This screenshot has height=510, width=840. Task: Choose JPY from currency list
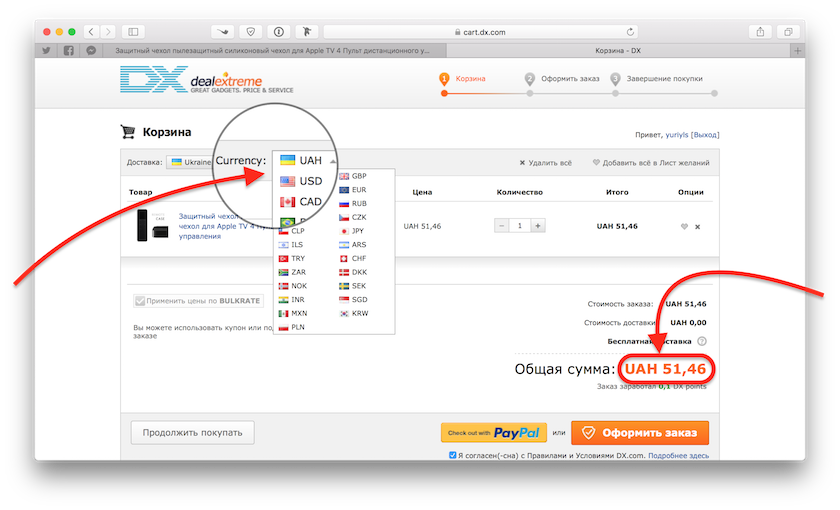point(351,231)
